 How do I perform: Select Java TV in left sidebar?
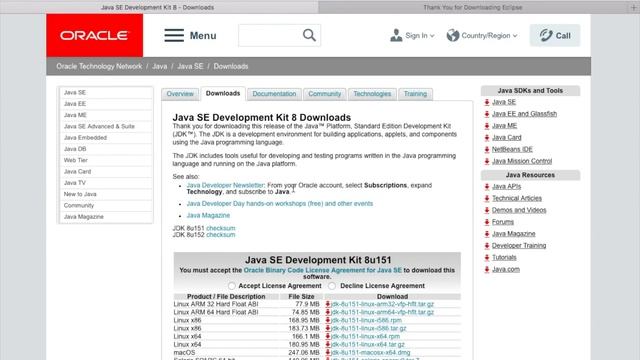[106, 183]
